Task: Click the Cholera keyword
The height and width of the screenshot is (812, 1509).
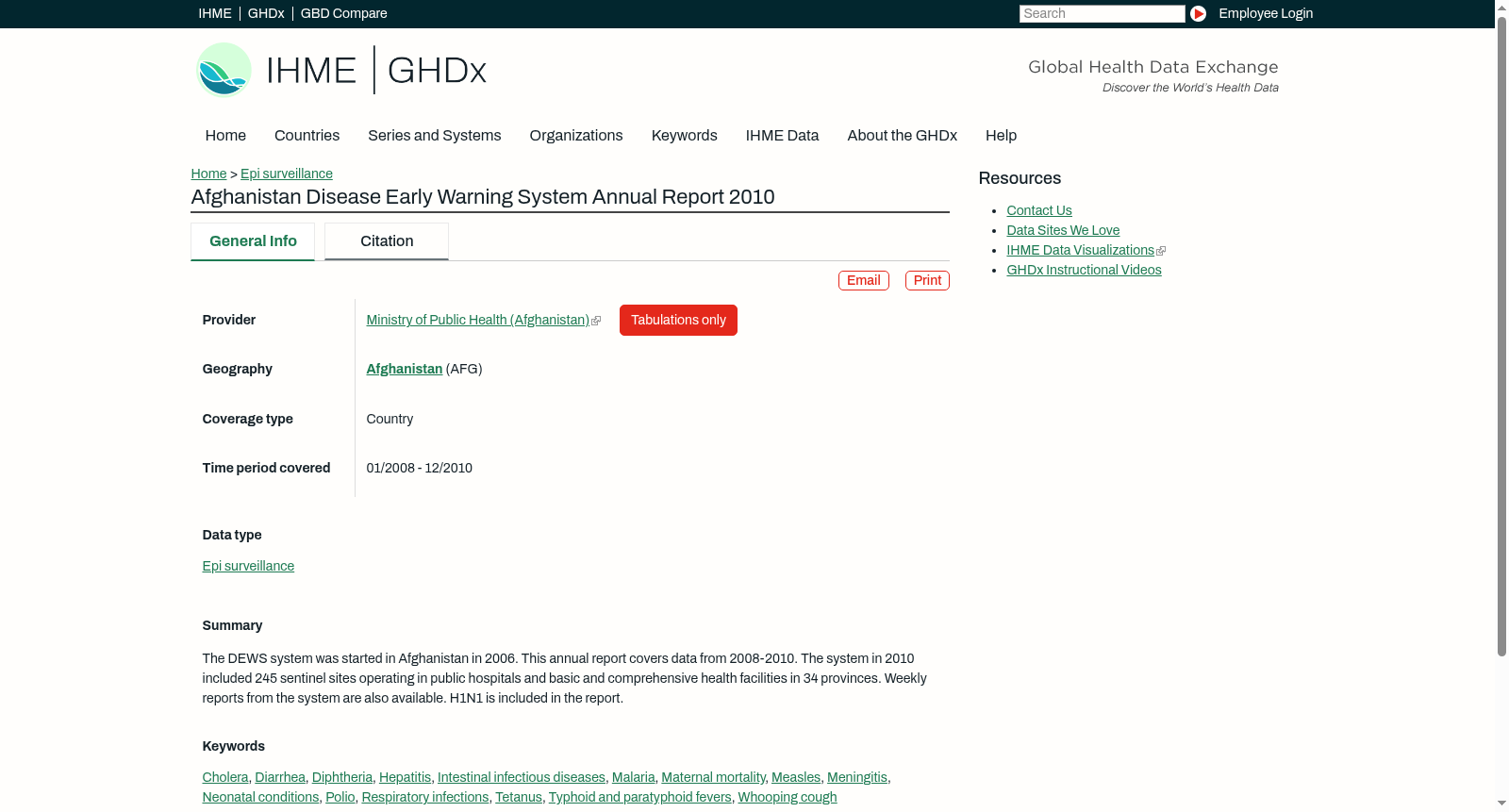Action: tap(224, 777)
